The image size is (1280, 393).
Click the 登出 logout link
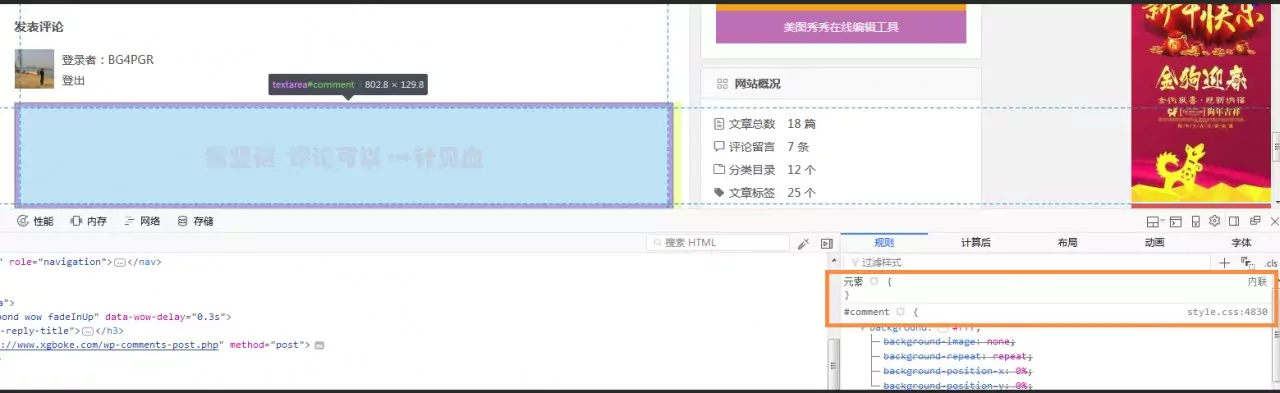[x=73, y=80]
